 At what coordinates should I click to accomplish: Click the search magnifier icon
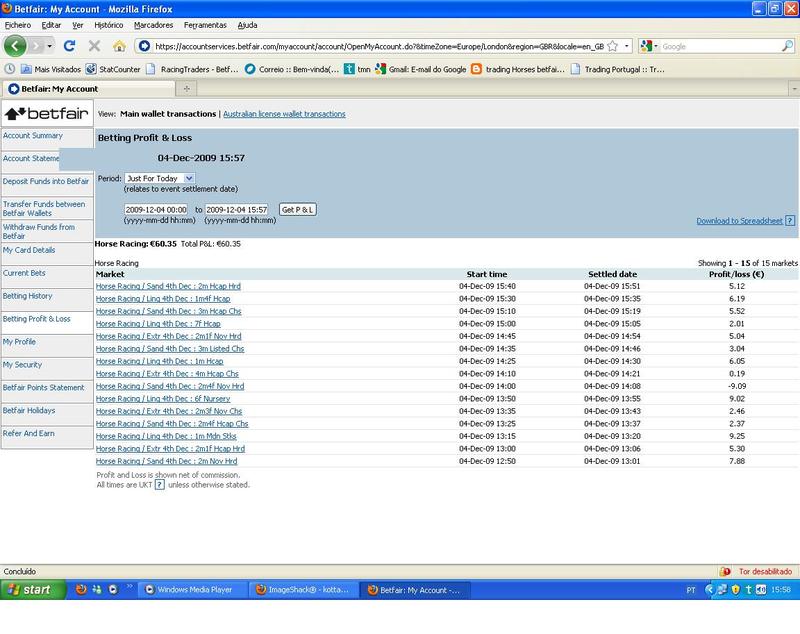point(787,46)
